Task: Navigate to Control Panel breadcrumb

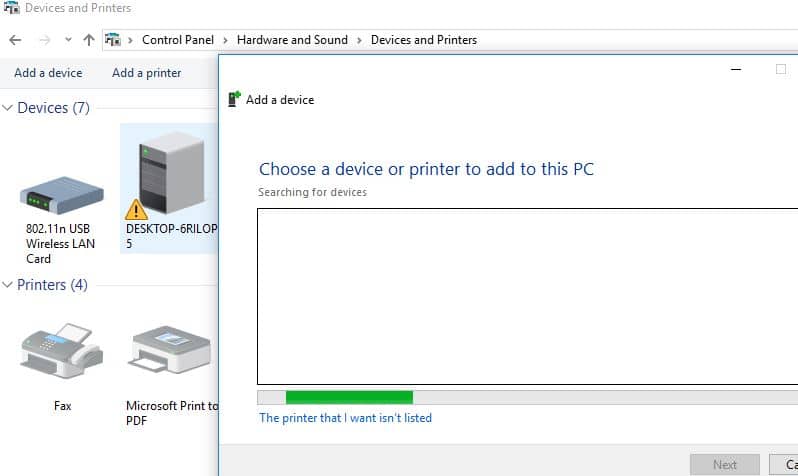Action: pyautogui.click(x=177, y=40)
